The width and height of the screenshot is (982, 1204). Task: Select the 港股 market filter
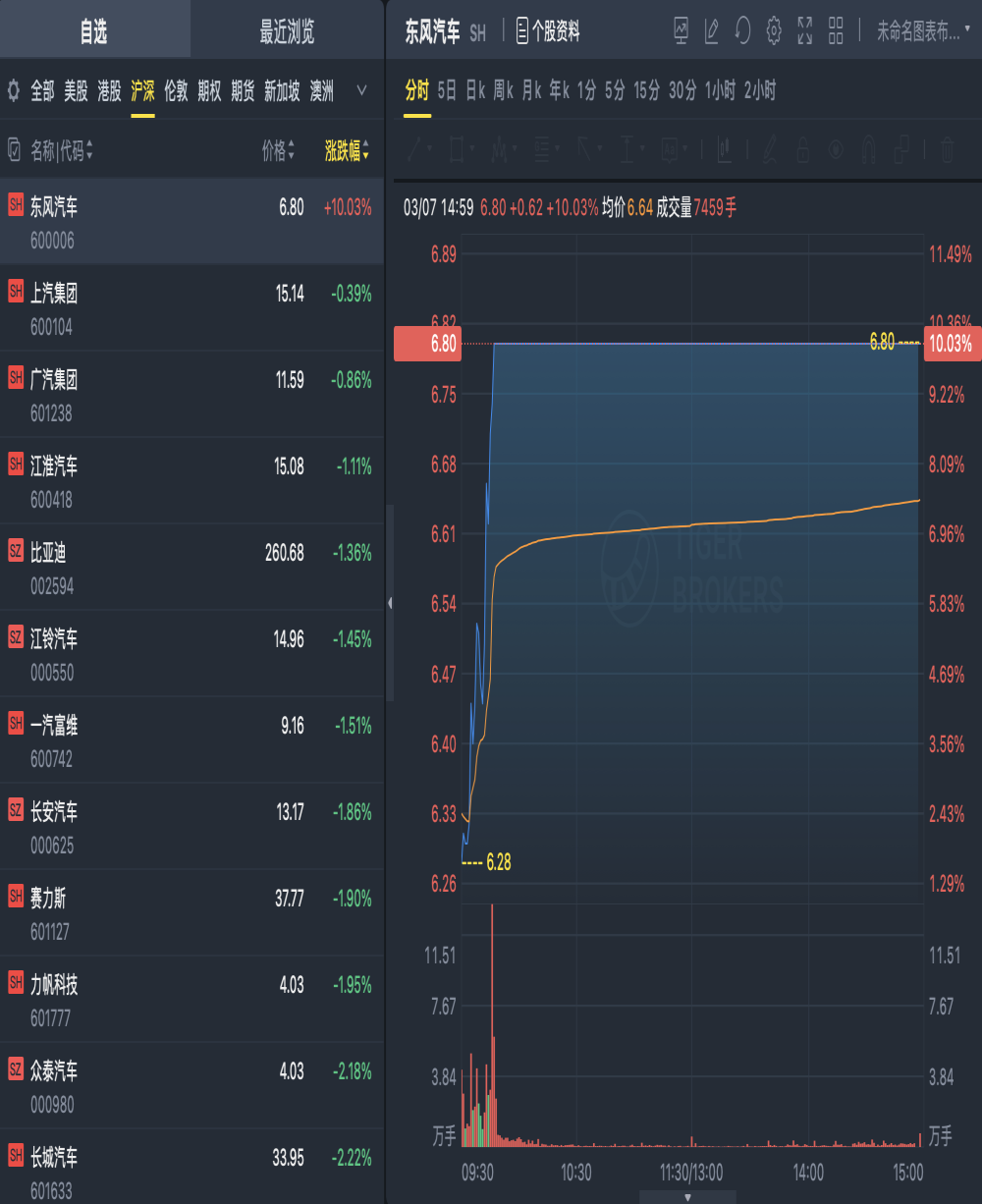tap(109, 91)
